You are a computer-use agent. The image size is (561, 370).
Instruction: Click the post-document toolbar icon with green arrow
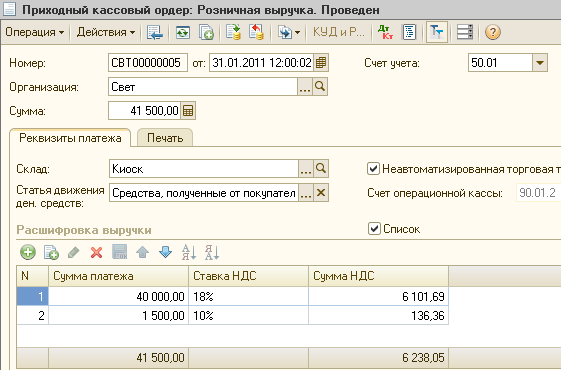coord(233,32)
